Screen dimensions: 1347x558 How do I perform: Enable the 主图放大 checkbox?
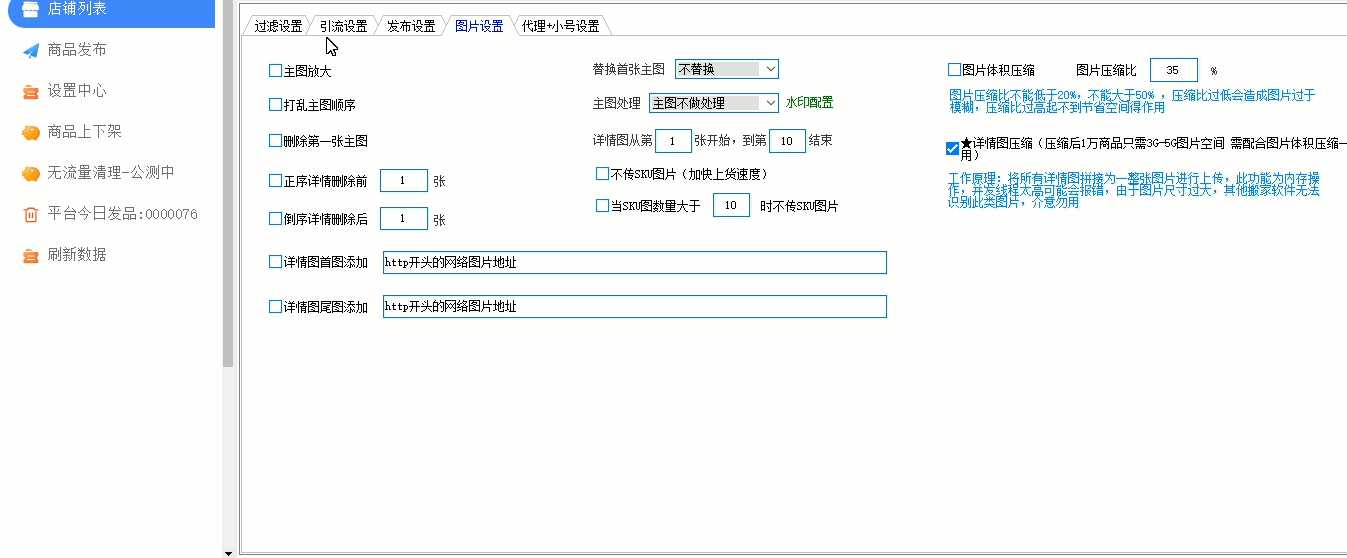tap(275, 71)
